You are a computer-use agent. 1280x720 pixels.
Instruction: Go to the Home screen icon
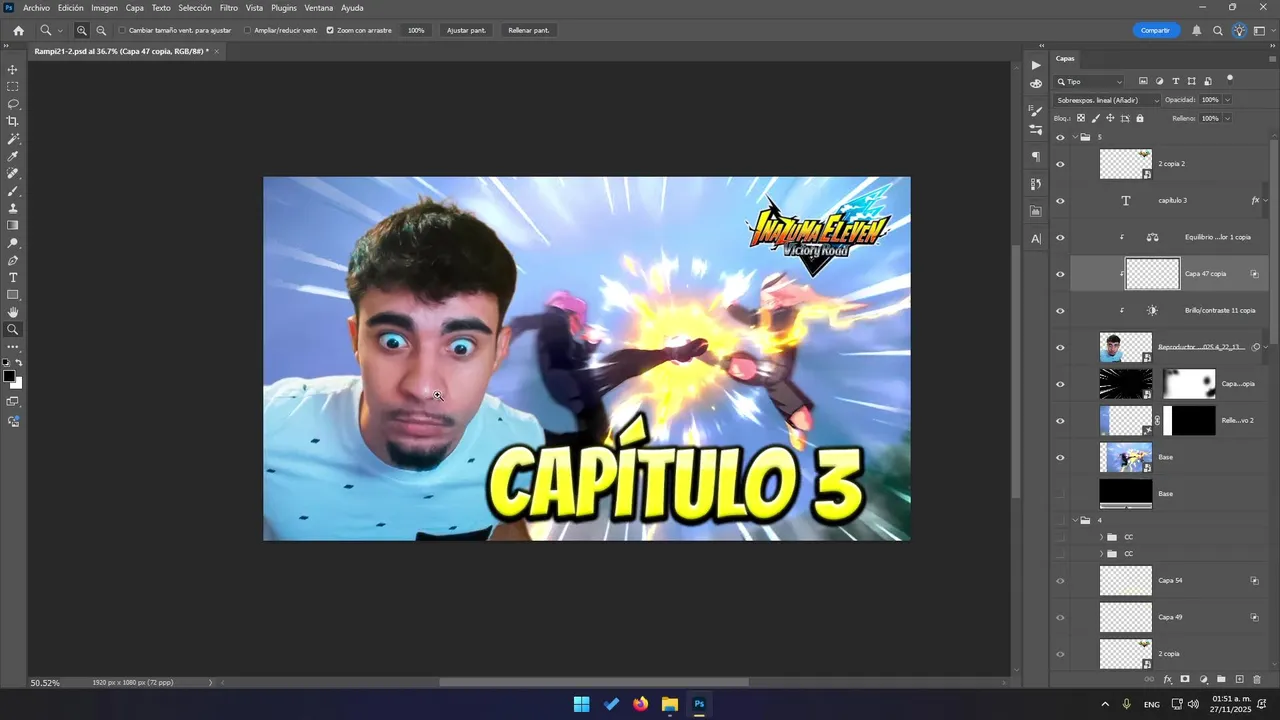[18, 31]
